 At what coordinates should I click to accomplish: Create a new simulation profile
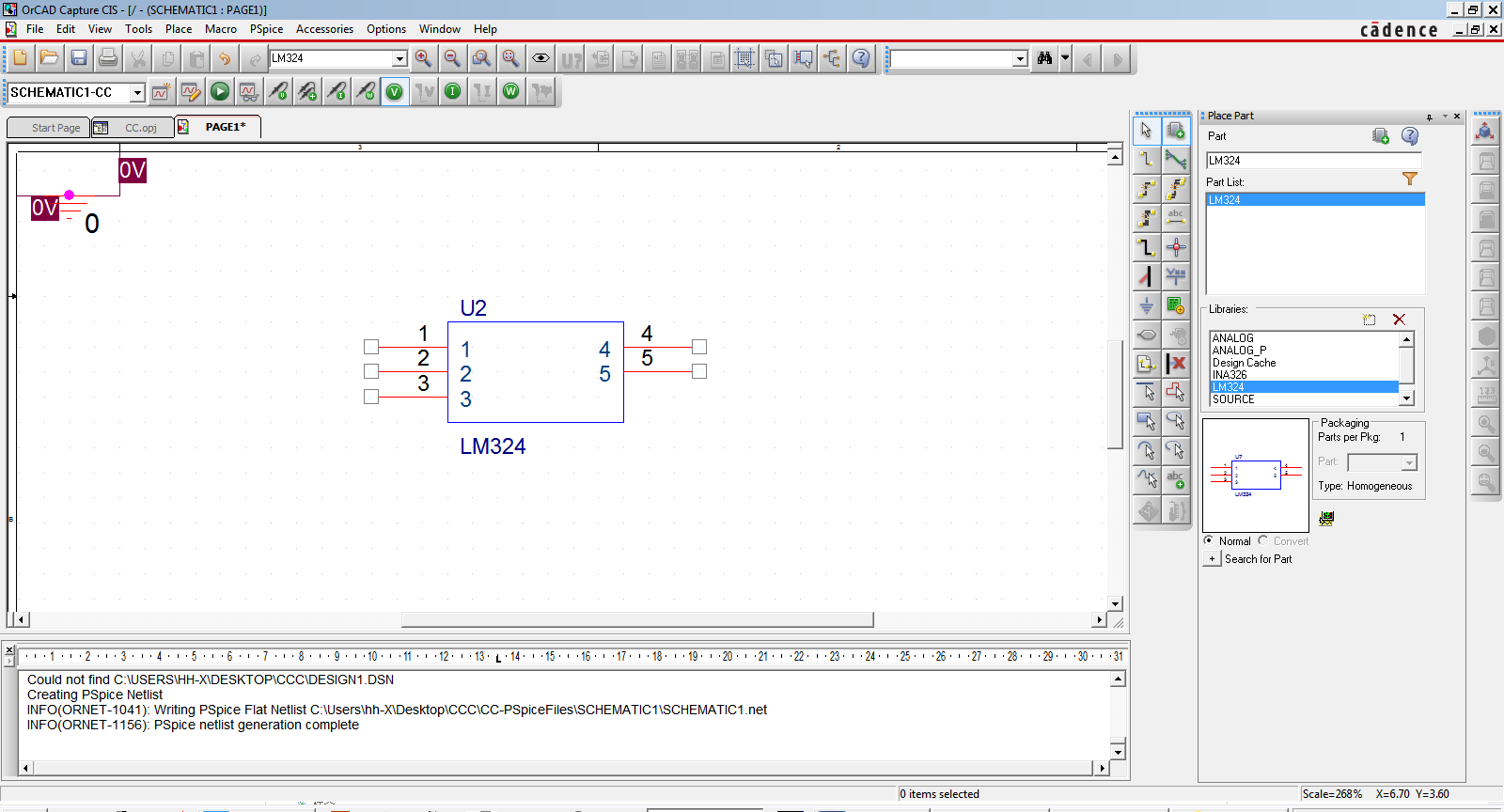(161, 91)
